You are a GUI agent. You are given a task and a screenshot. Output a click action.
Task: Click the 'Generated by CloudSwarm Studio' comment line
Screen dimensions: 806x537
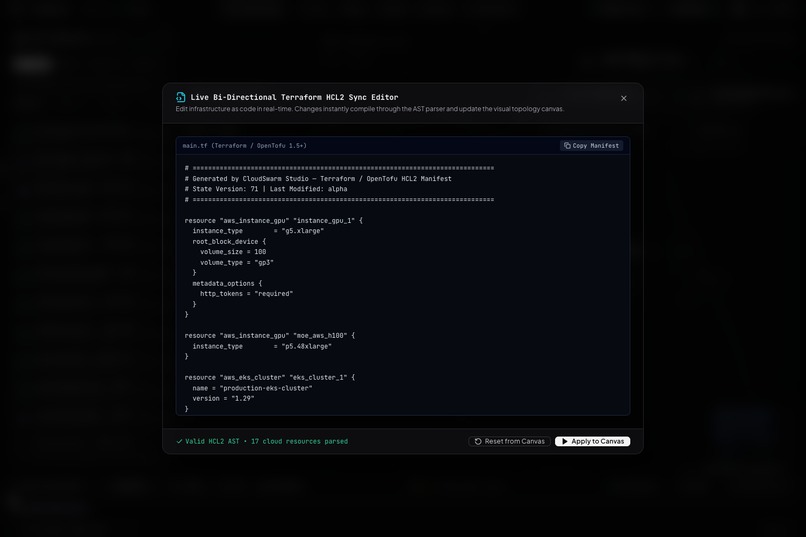click(x=318, y=179)
